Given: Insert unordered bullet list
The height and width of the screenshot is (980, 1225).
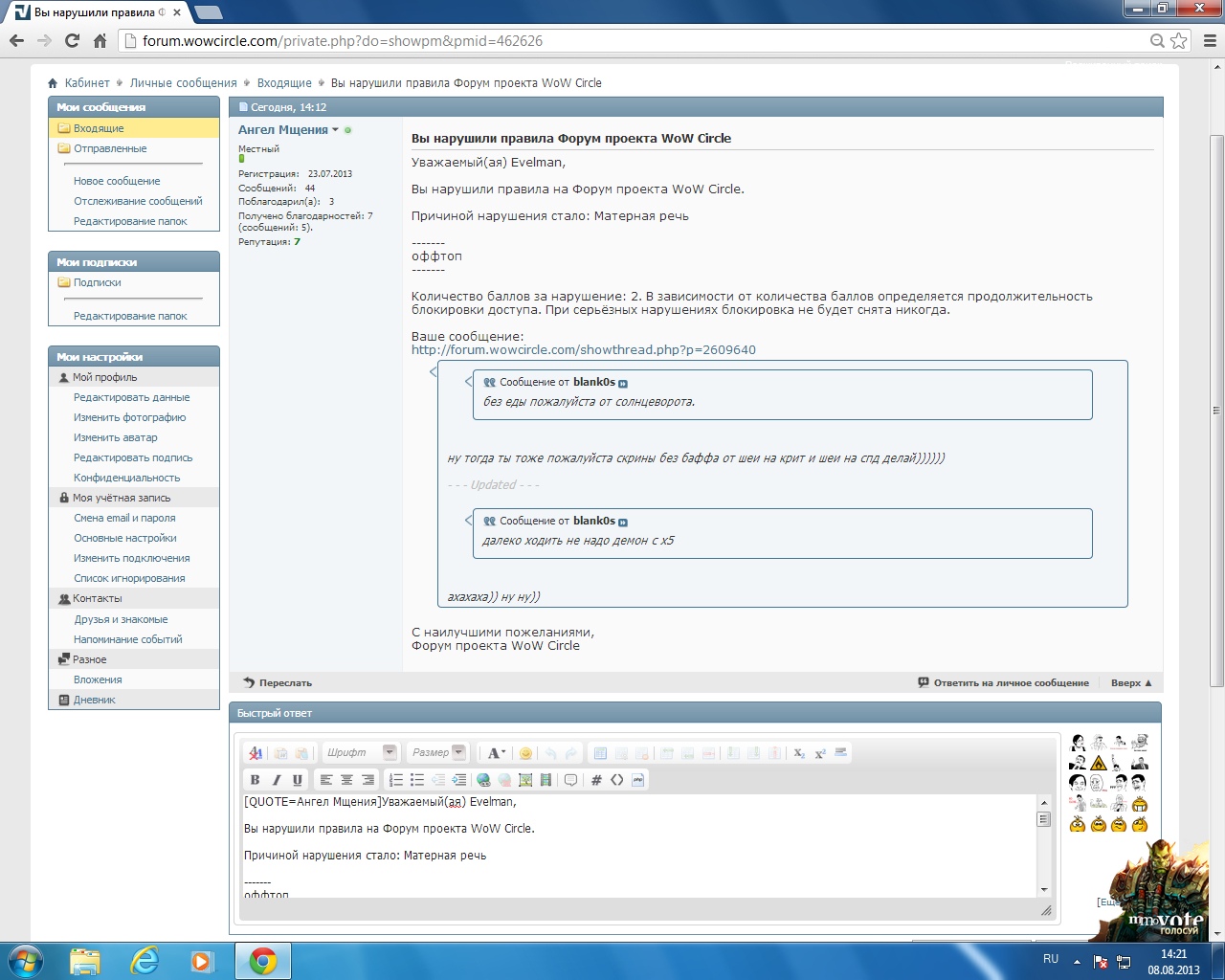Looking at the screenshot, I should click(x=417, y=780).
